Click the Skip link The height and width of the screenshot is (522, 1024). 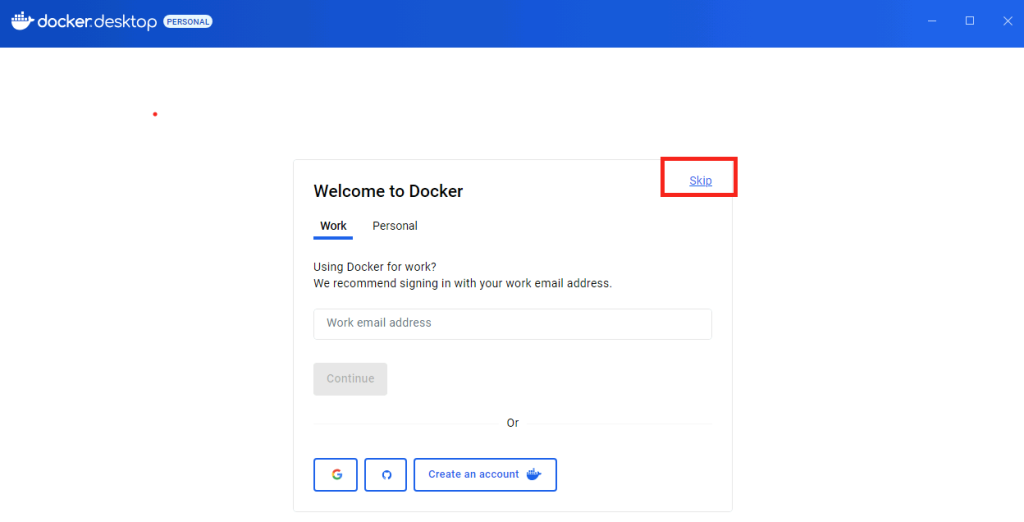tap(700, 181)
